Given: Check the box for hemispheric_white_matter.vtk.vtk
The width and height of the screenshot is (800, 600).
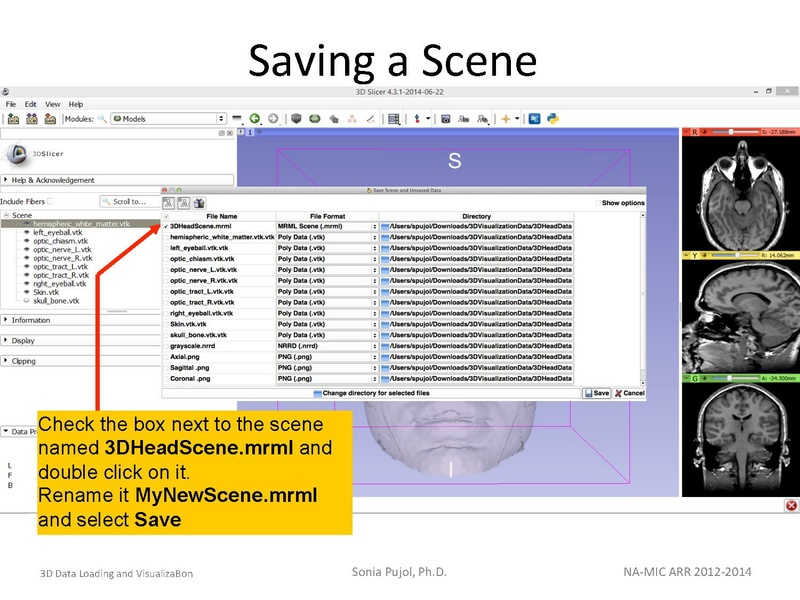Looking at the screenshot, I should [x=166, y=237].
